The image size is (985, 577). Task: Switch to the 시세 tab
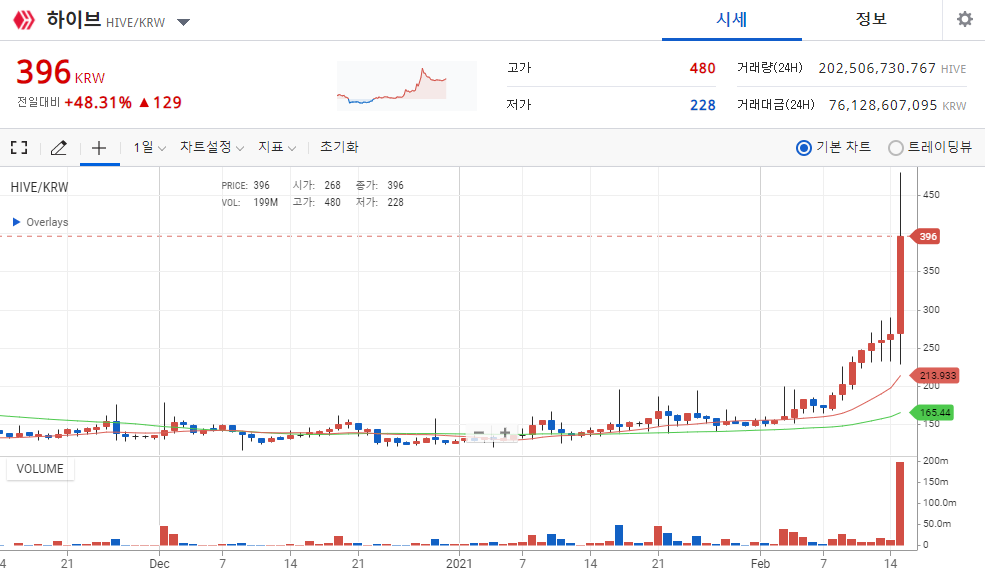coord(732,19)
